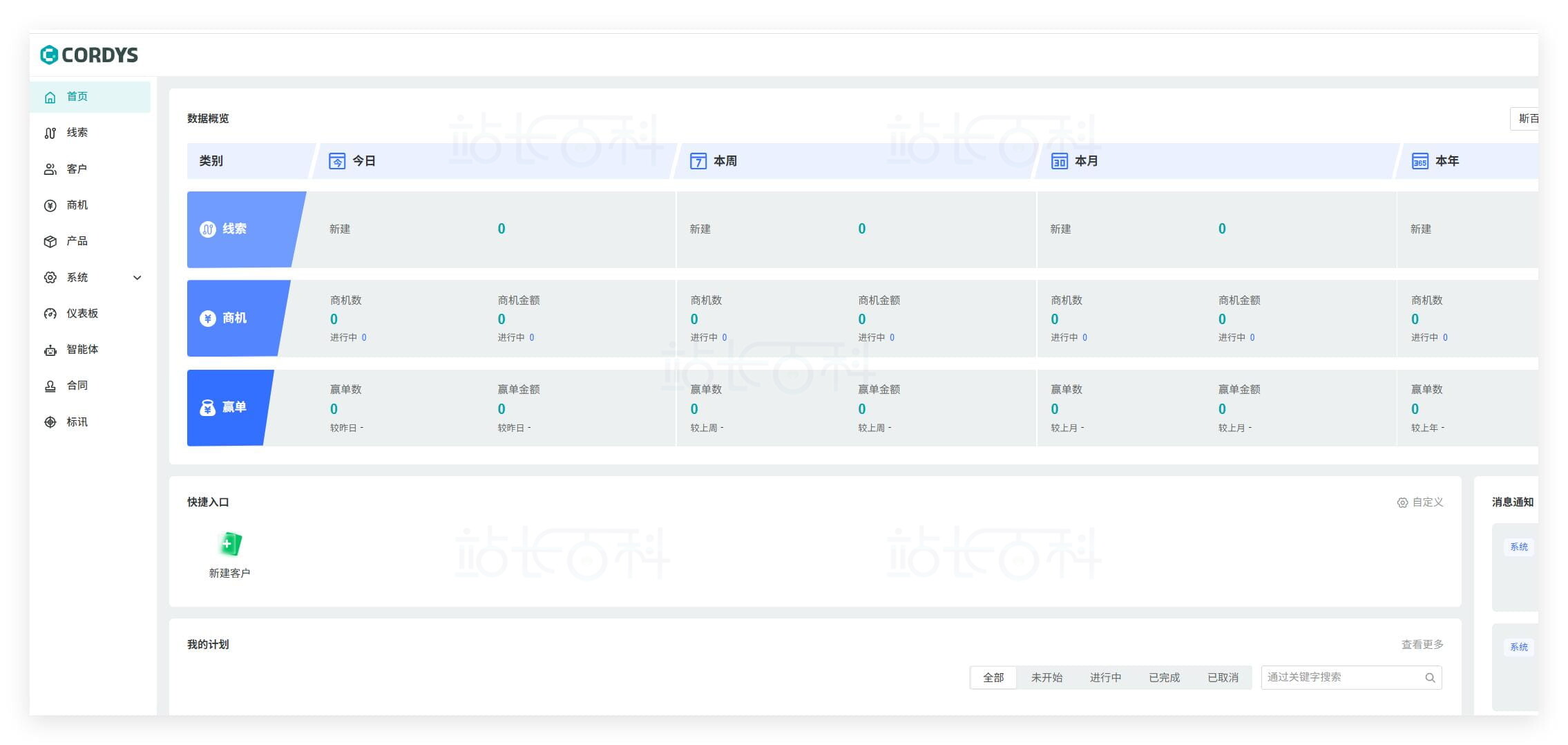The width and height of the screenshot is (1568, 745).
Task: Switch to the 未开始 plan filter tab
Action: (x=1046, y=677)
